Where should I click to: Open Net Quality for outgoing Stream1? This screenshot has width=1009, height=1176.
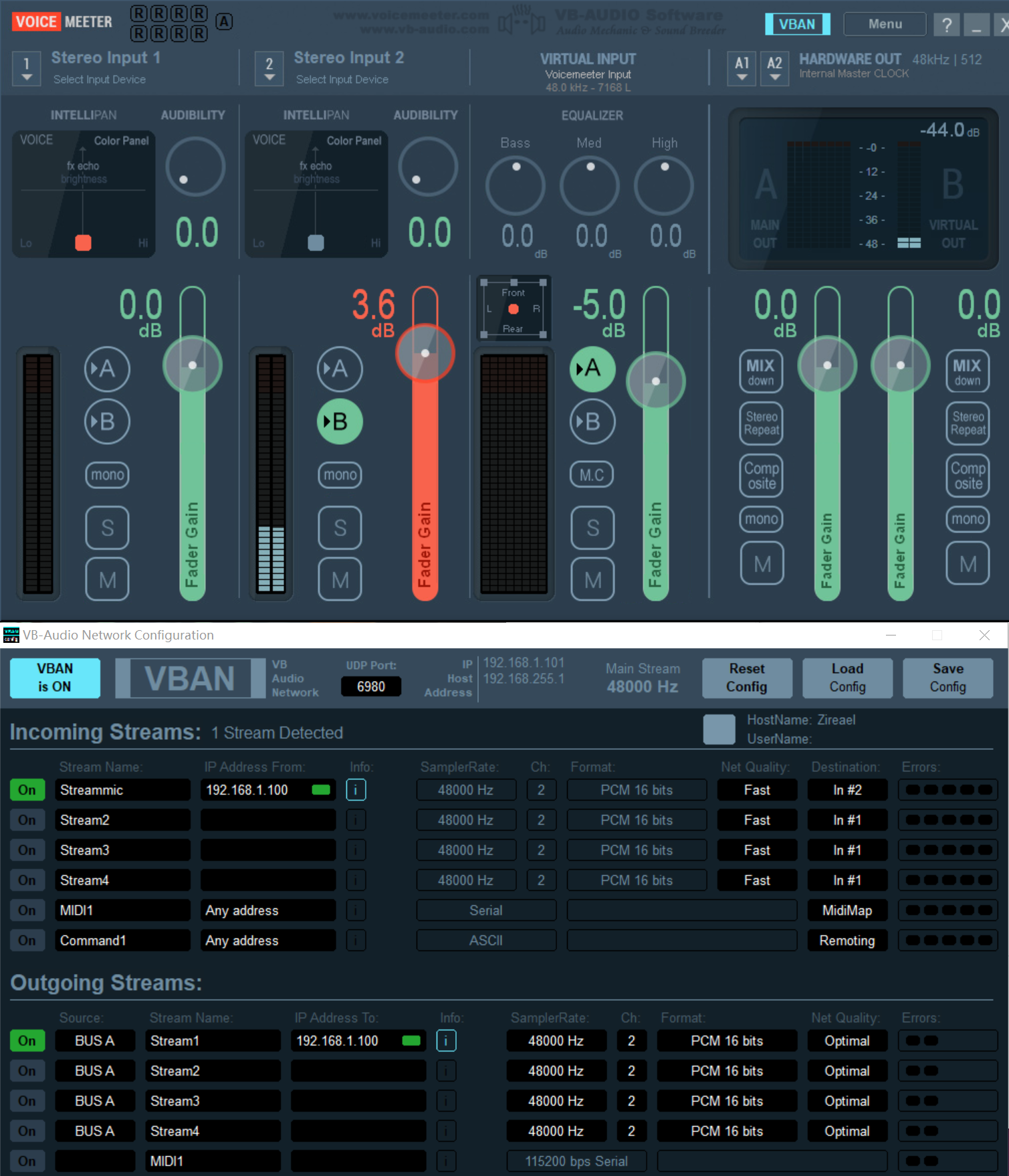(847, 1041)
